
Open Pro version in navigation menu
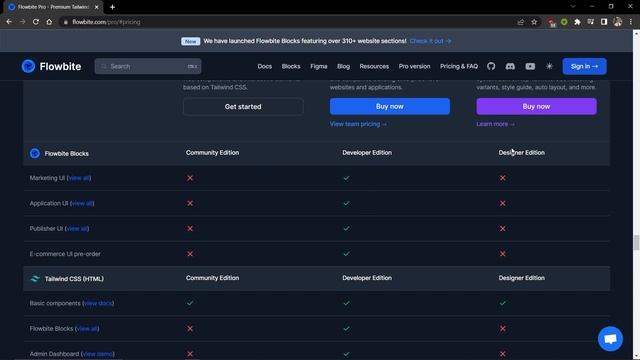(414, 66)
